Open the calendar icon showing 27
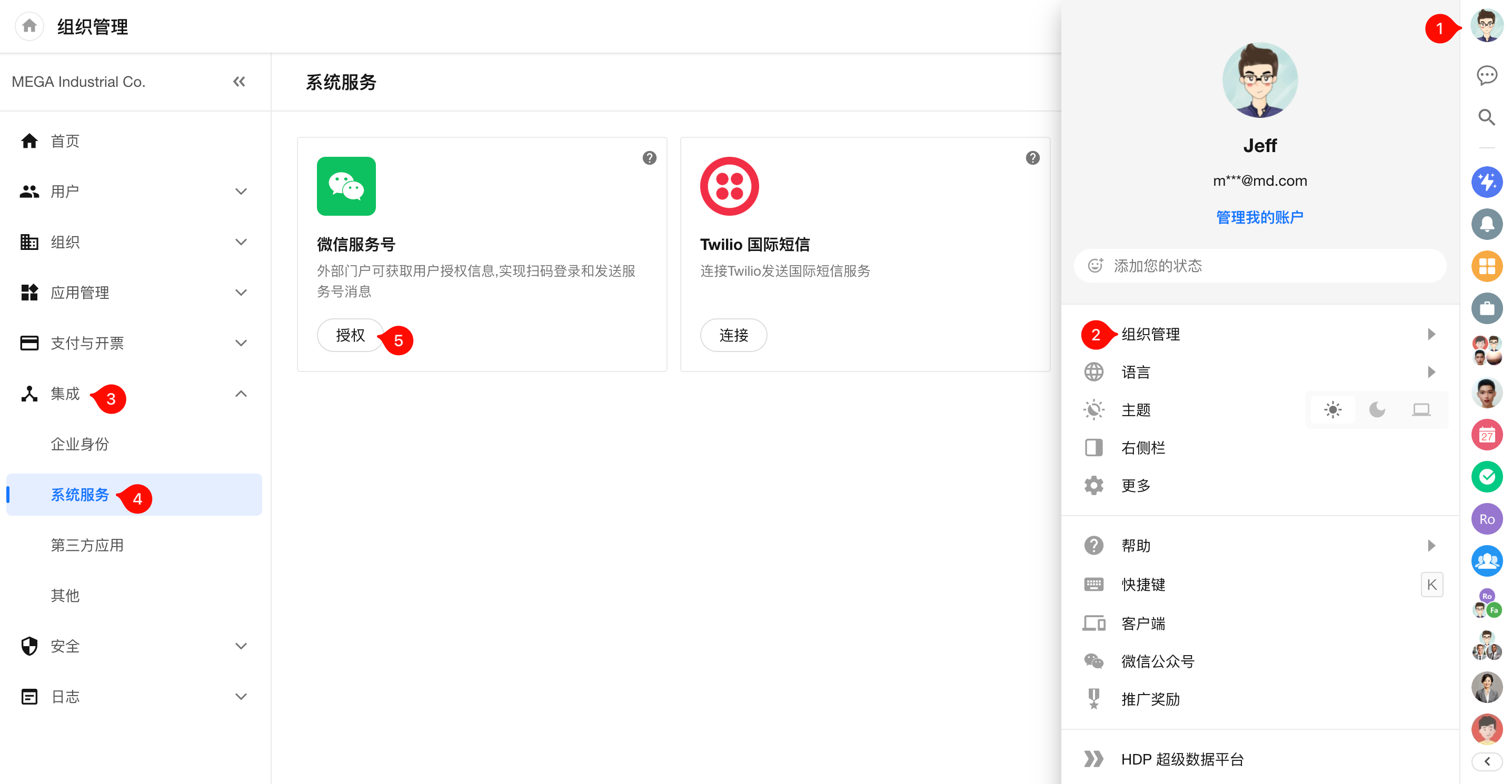1512x784 pixels. click(x=1486, y=436)
